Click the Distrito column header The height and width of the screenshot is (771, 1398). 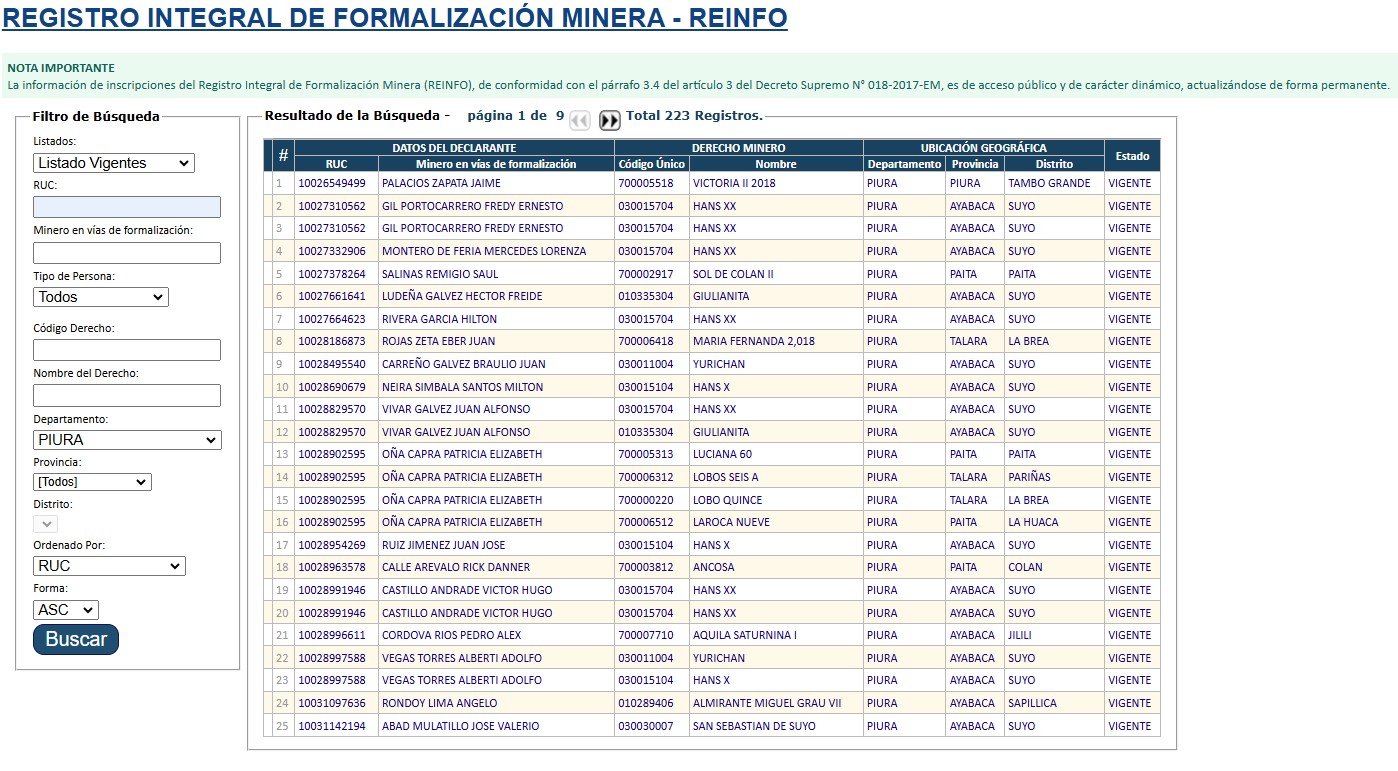[1054, 164]
